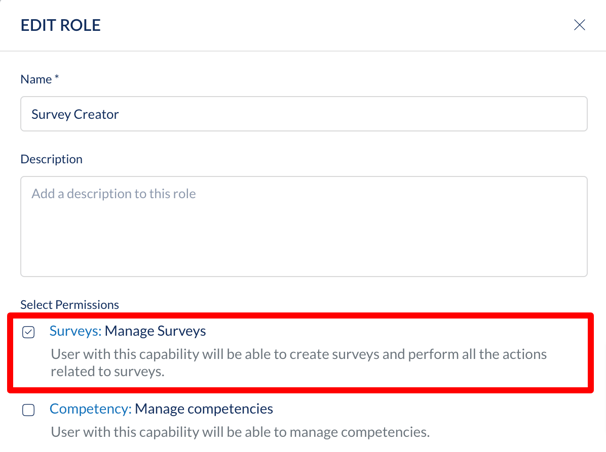The width and height of the screenshot is (606, 452).
Task: Click the competencies capability description text
Action: click(240, 432)
